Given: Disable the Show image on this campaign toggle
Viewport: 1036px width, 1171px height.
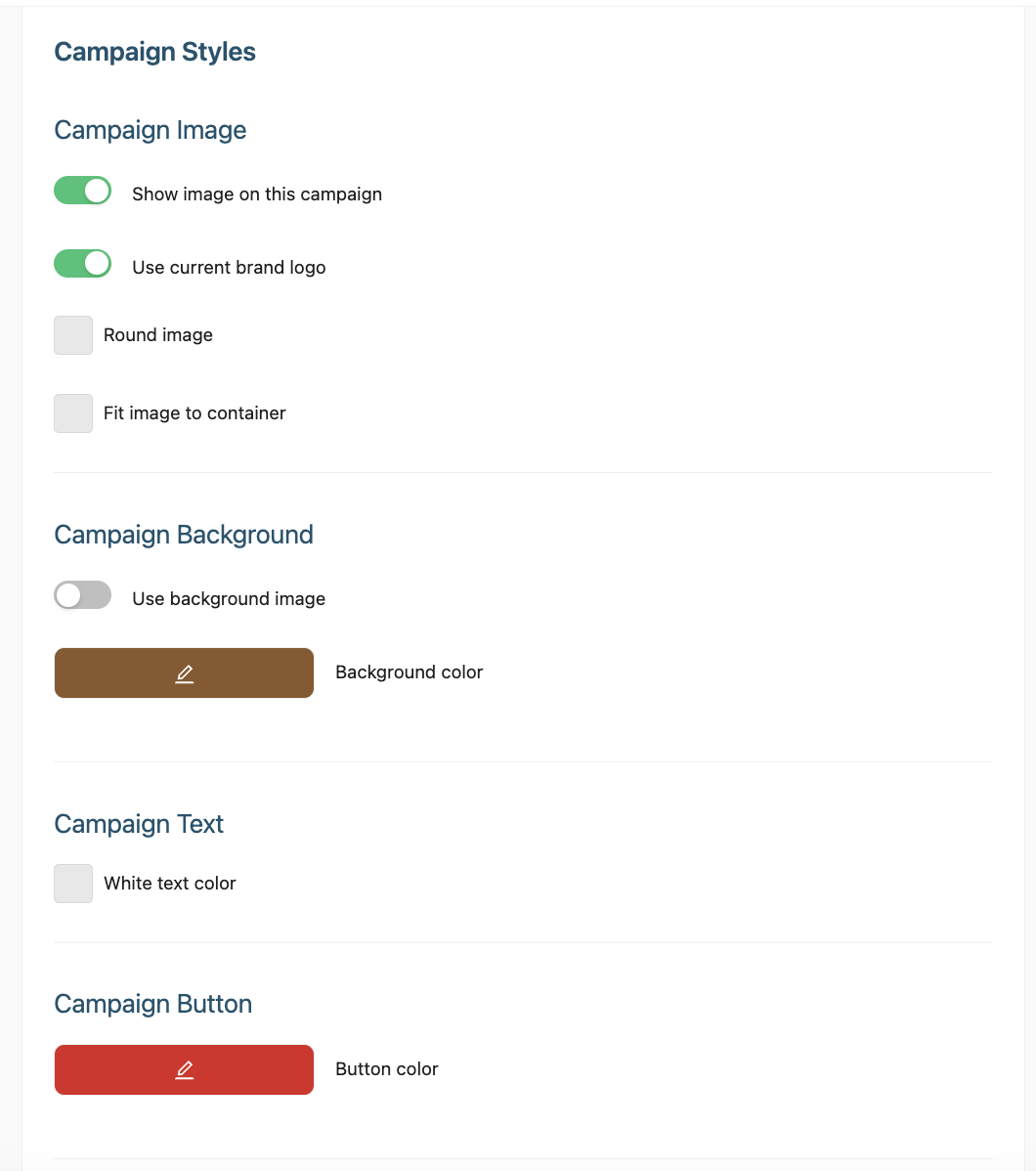Looking at the screenshot, I should (83, 191).
